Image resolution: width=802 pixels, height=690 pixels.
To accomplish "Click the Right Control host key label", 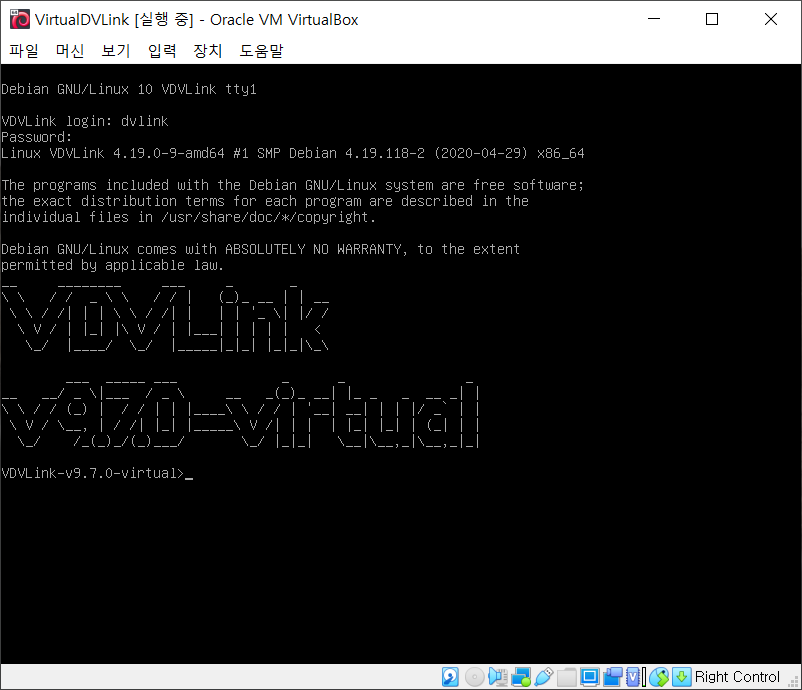I will (737, 677).
